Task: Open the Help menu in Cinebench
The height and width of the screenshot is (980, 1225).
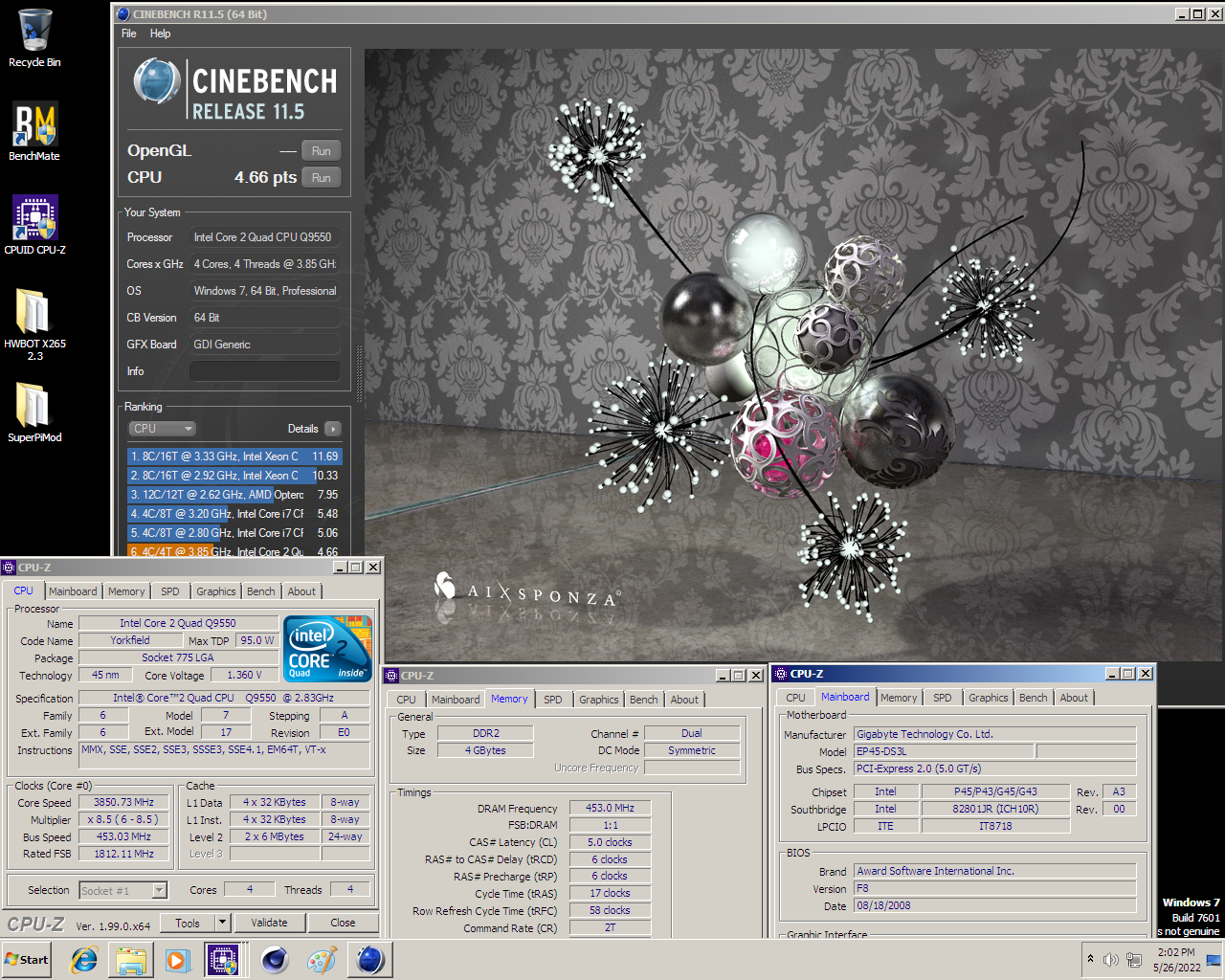Action: click(161, 33)
